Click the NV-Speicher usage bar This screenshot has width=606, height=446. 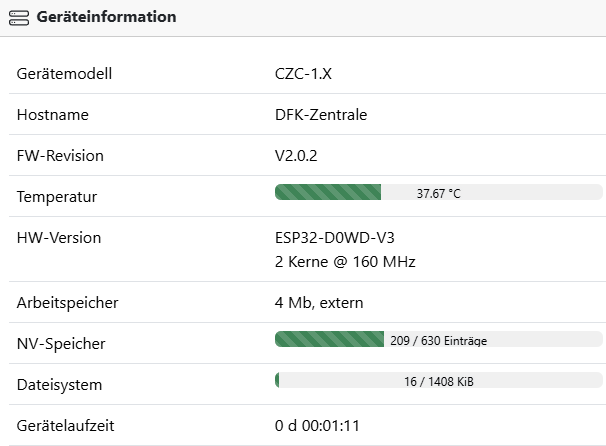[x=439, y=339]
